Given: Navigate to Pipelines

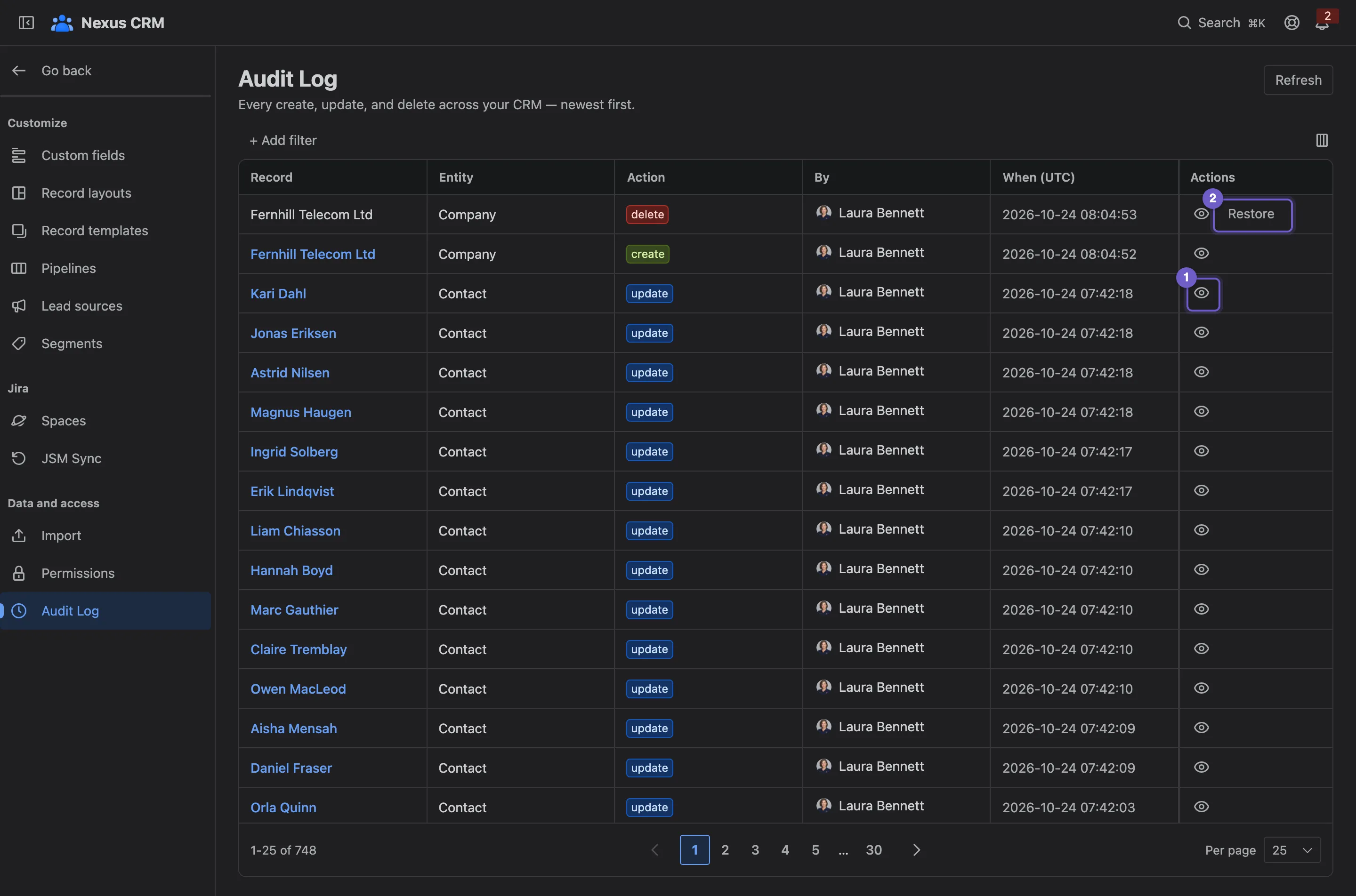Looking at the screenshot, I should pos(106,269).
